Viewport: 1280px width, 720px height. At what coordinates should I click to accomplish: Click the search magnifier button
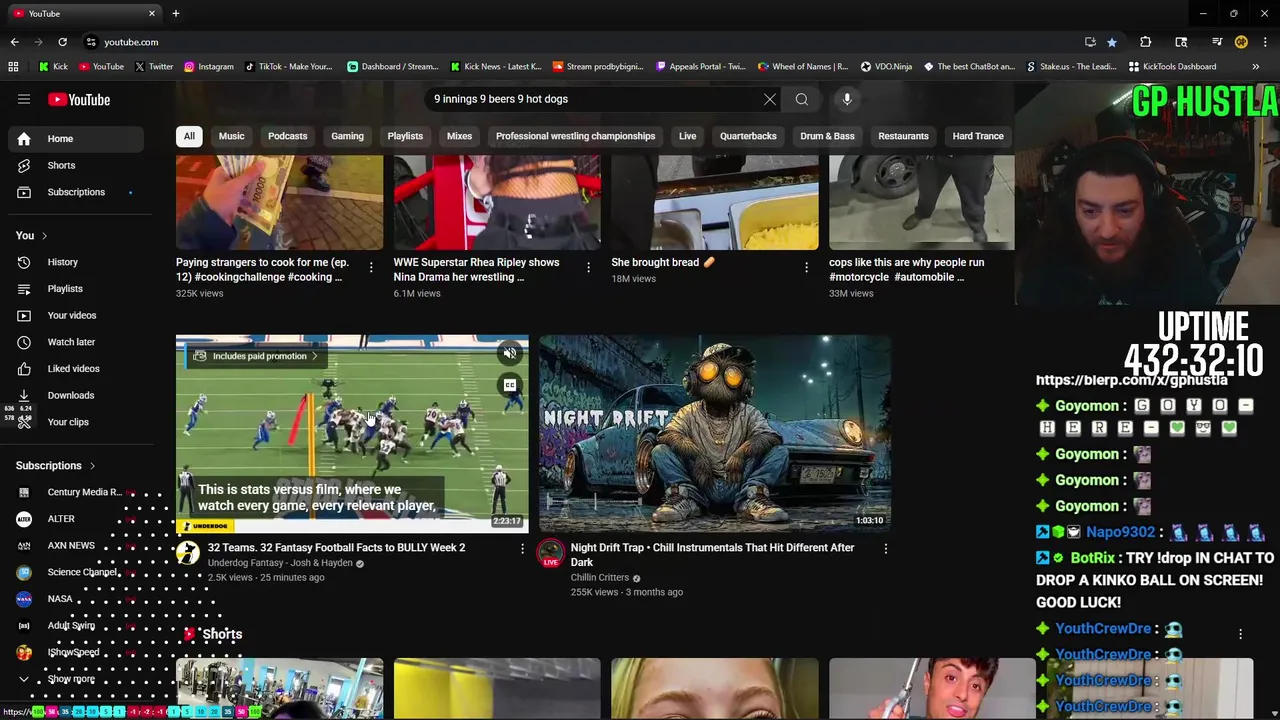coord(801,99)
